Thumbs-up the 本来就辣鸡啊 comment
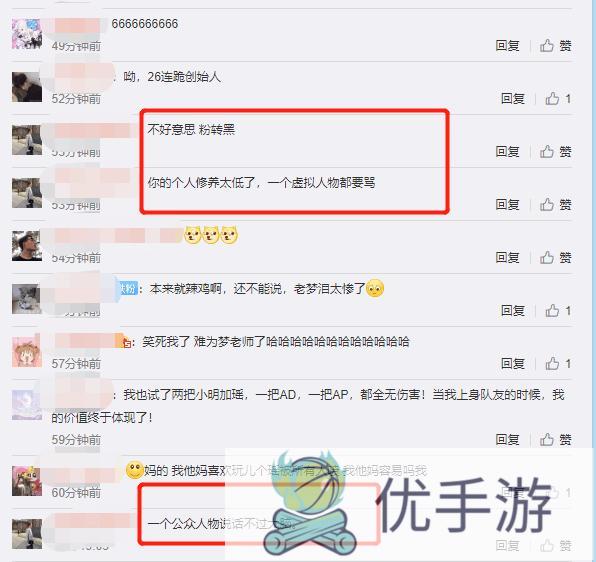Screen dimensions: 596x562 [558, 311]
